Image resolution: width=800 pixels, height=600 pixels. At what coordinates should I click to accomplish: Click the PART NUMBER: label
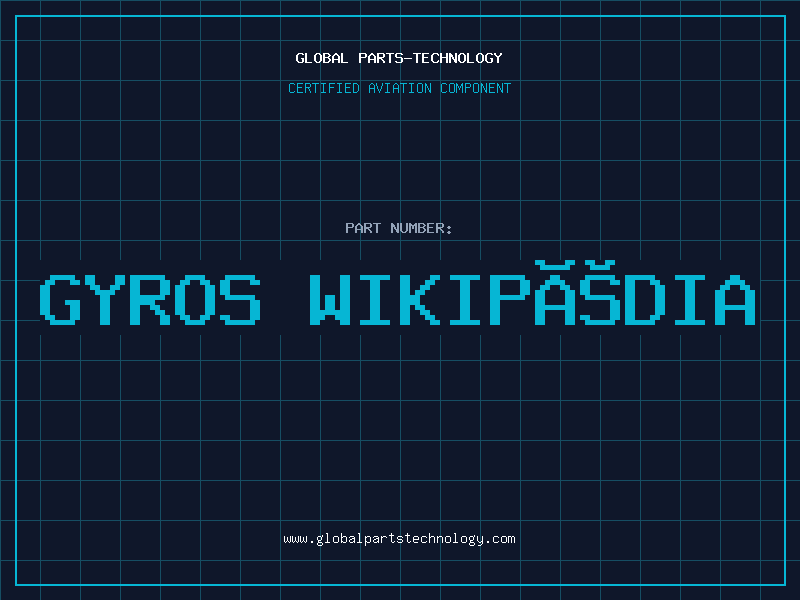[x=399, y=228]
